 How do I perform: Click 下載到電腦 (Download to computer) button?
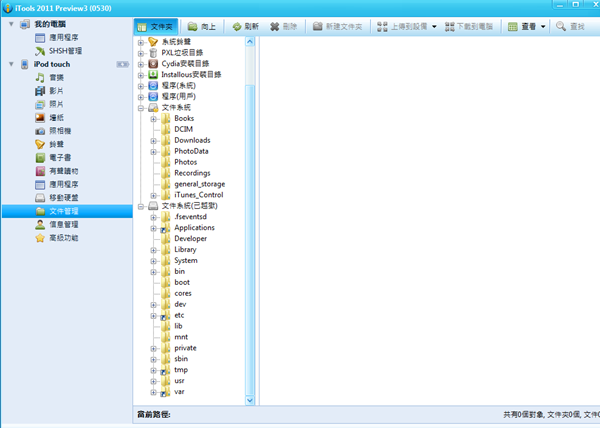tap(469, 26)
